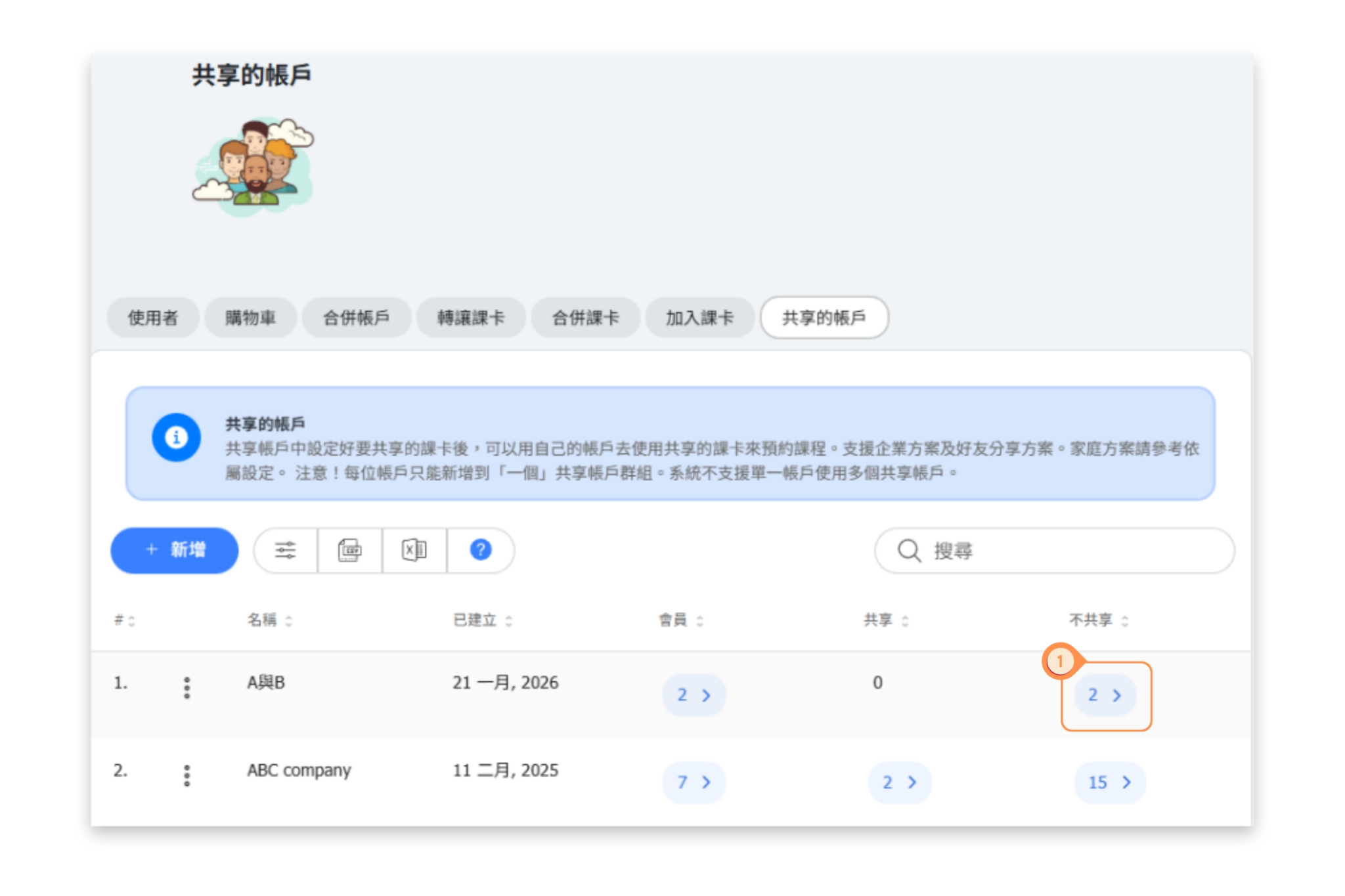Open highlighted unshared 2 for A與B
The width and height of the screenshot is (1345, 896).
(1105, 695)
